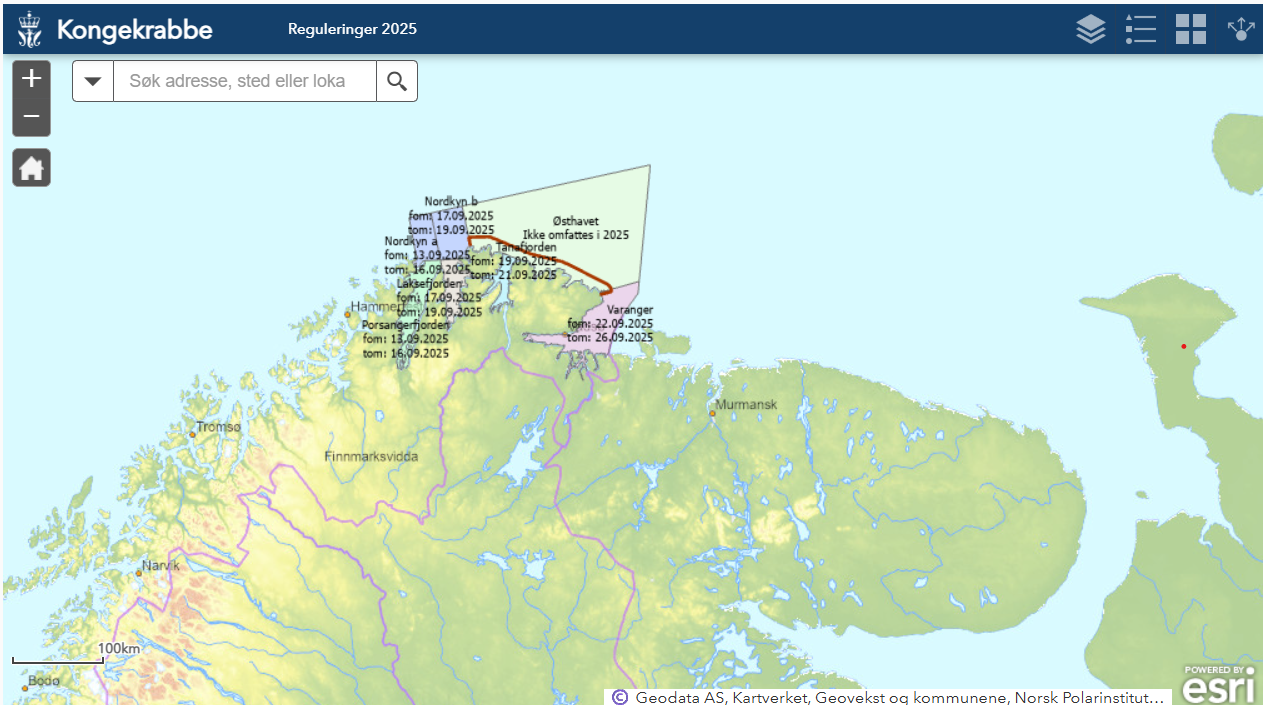This screenshot has height=705, width=1263.
Task: Click the Reguleringer 2025 header text
Action: [x=352, y=29]
